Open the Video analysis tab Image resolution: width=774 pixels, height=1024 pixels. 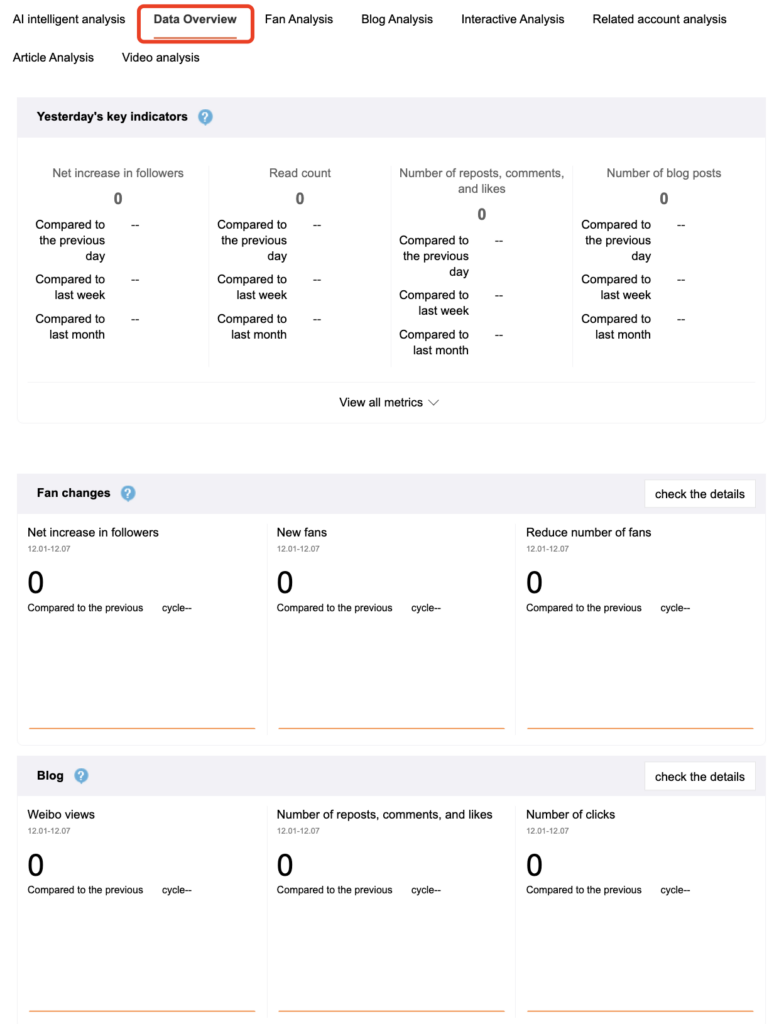click(160, 57)
